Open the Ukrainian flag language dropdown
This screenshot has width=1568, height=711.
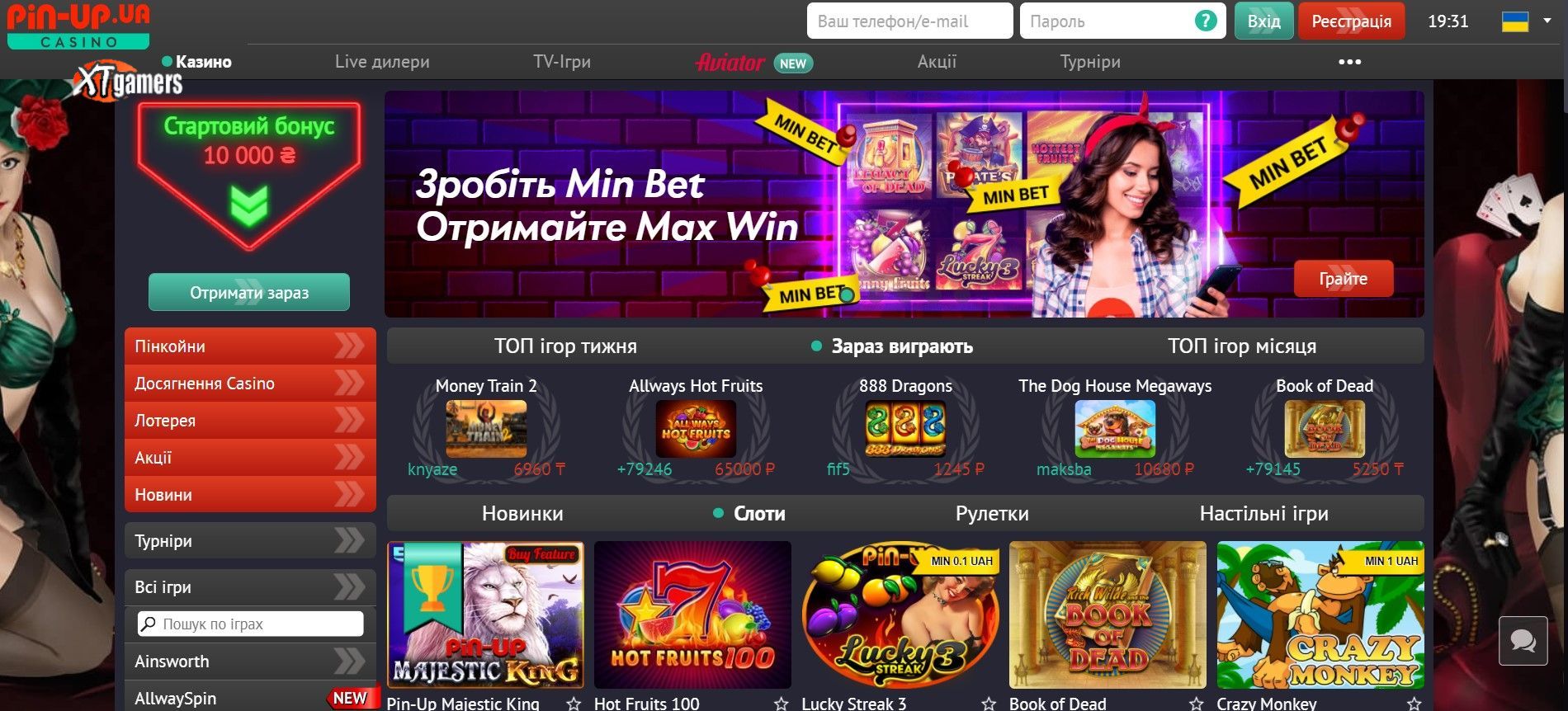1526,21
